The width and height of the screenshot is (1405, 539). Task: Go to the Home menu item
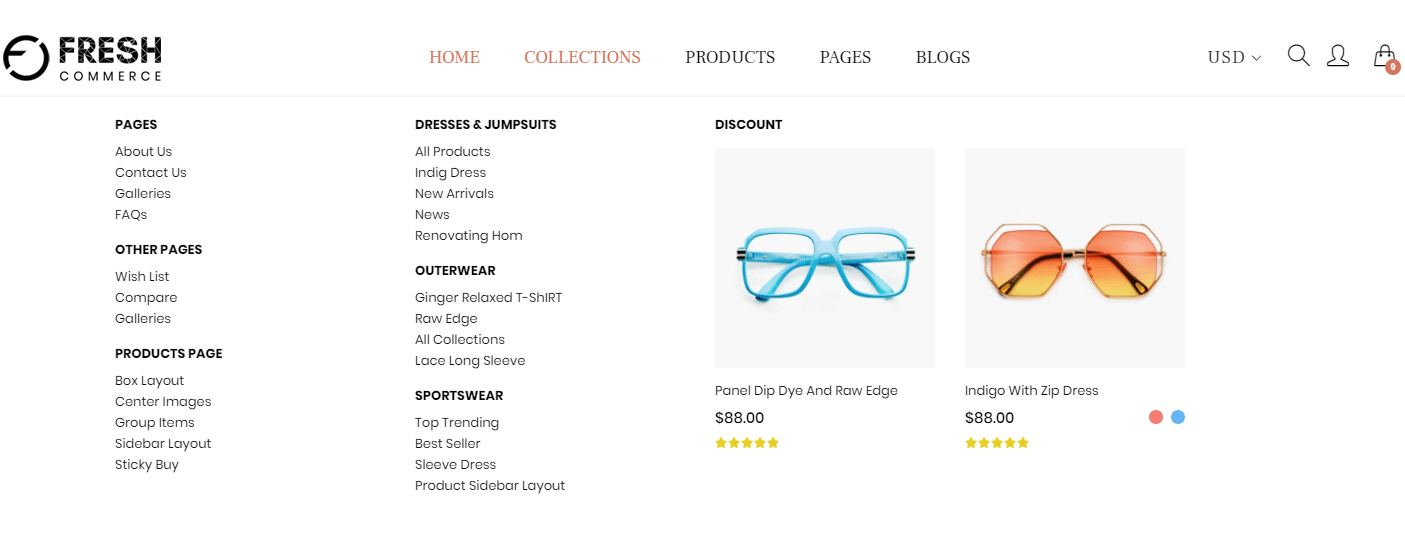click(454, 58)
